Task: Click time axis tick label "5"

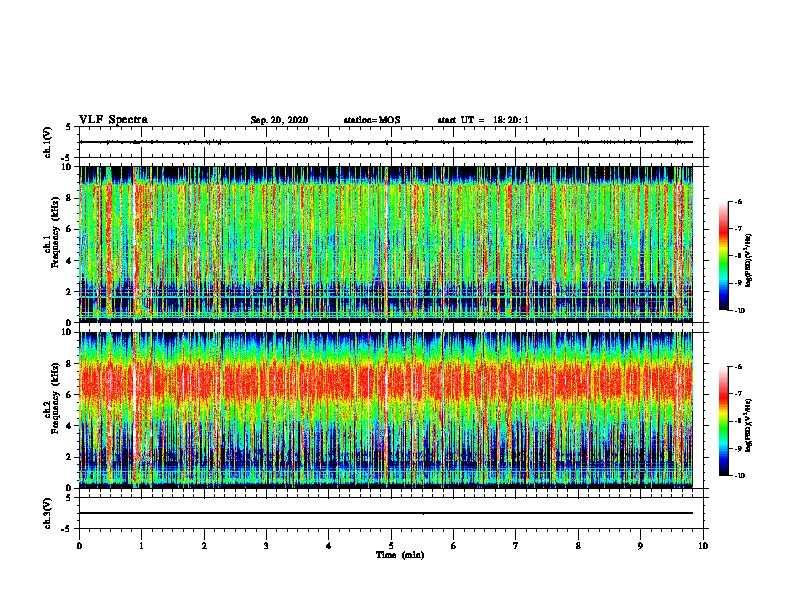Action: (x=391, y=546)
